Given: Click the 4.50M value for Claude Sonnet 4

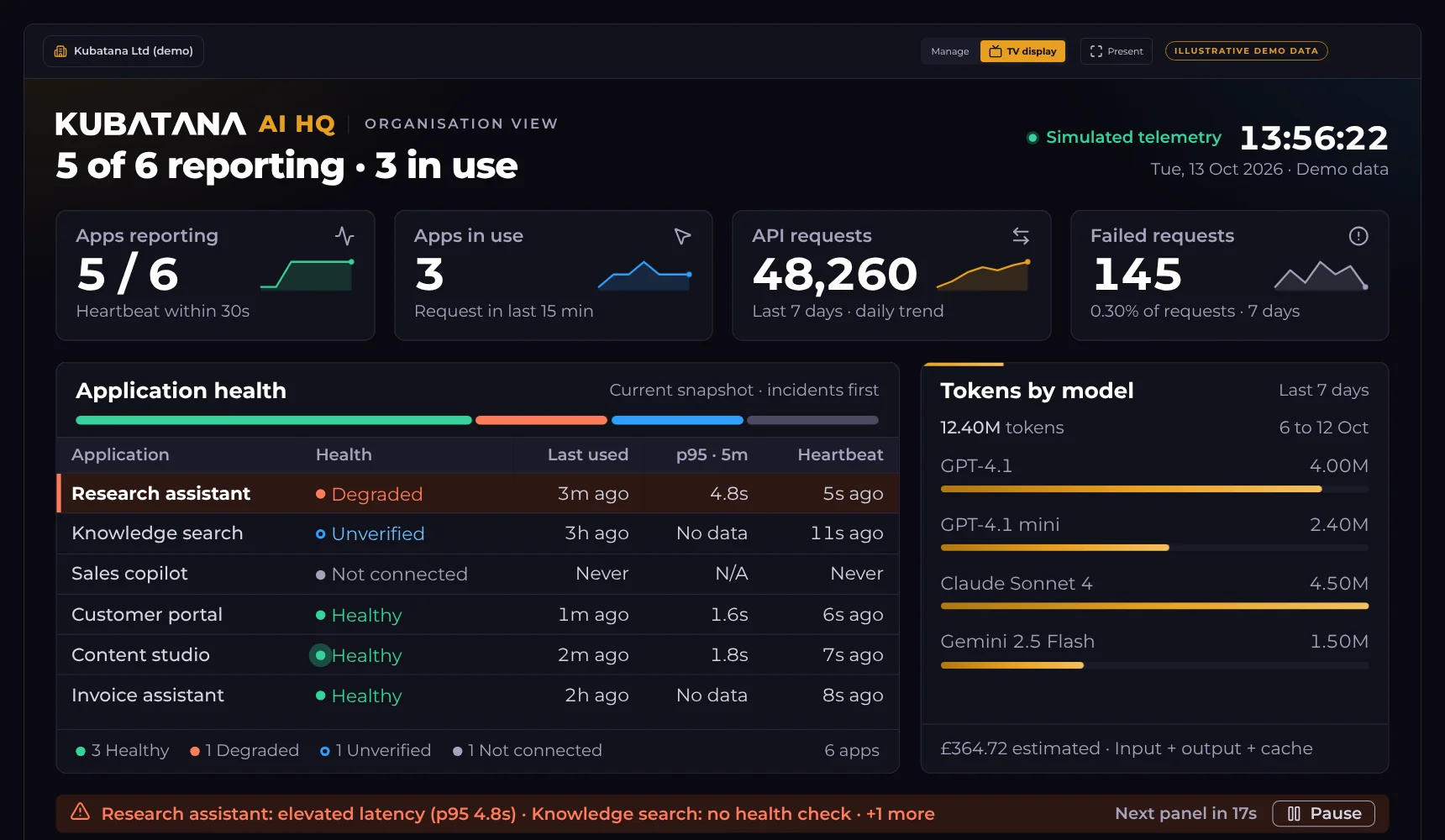Looking at the screenshot, I should pyautogui.click(x=1339, y=583).
